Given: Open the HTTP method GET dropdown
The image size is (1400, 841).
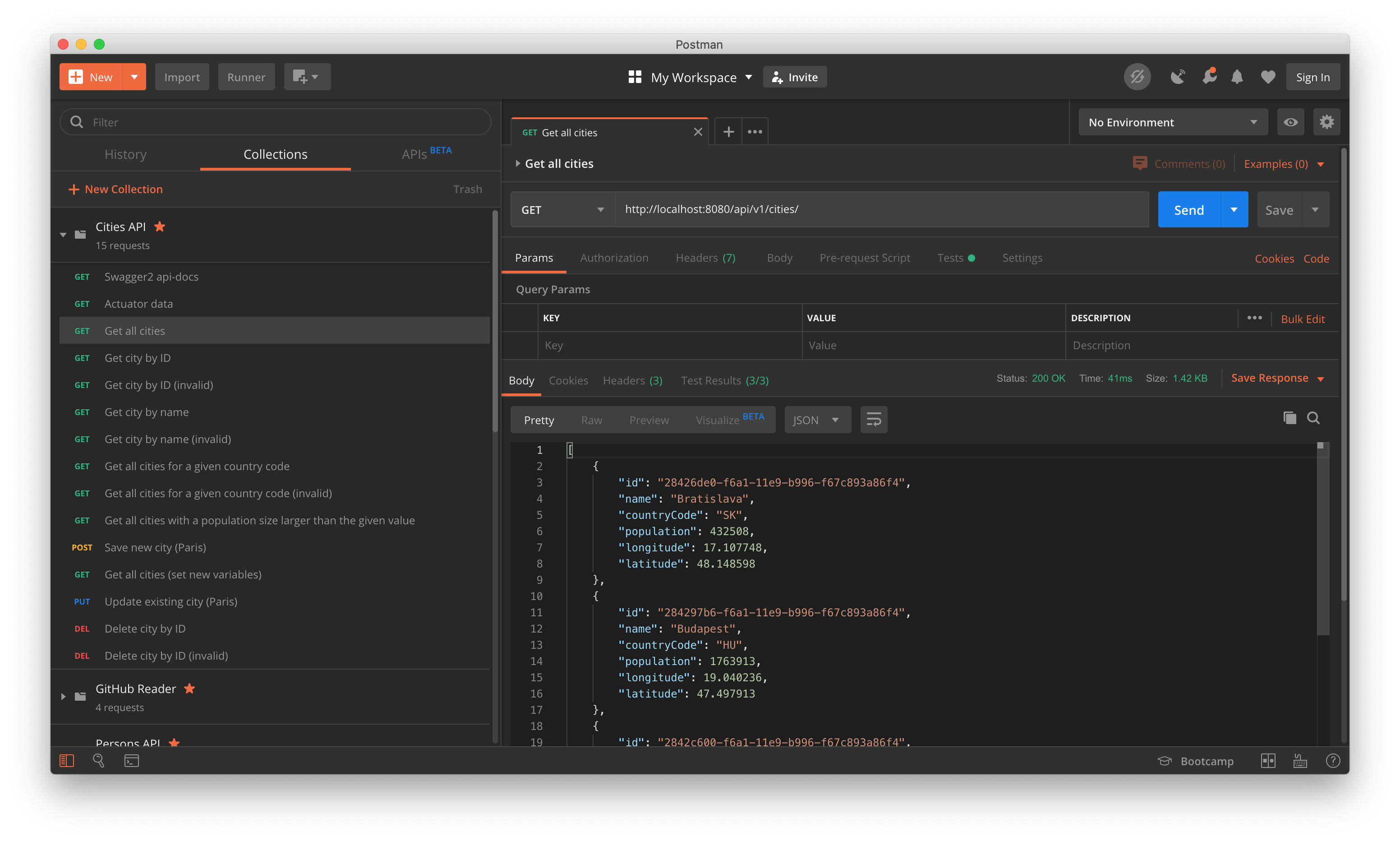Looking at the screenshot, I should (562, 210).
